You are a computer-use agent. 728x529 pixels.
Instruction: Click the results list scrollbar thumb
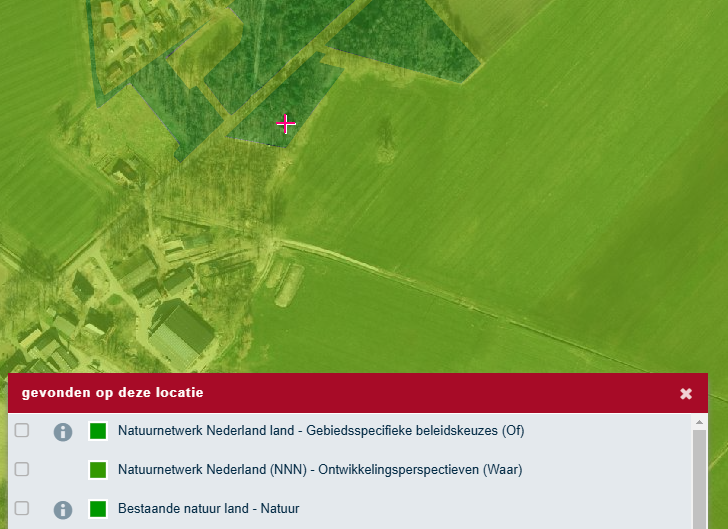[x=699, y=479]
